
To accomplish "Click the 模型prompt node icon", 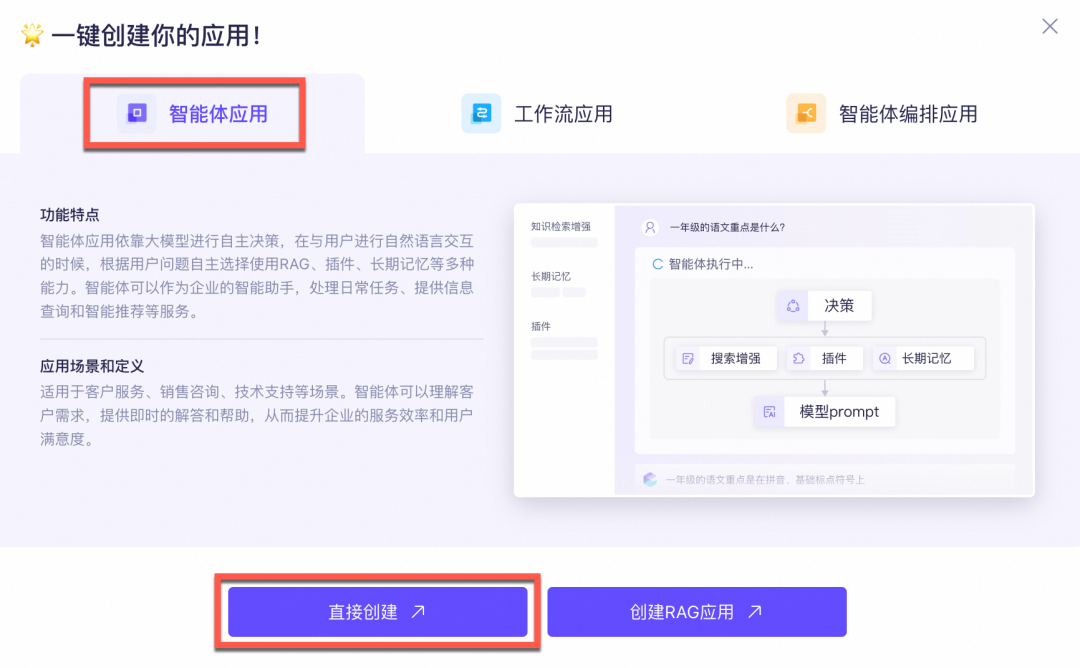I will pyautogui.click(x=769, y=411).
